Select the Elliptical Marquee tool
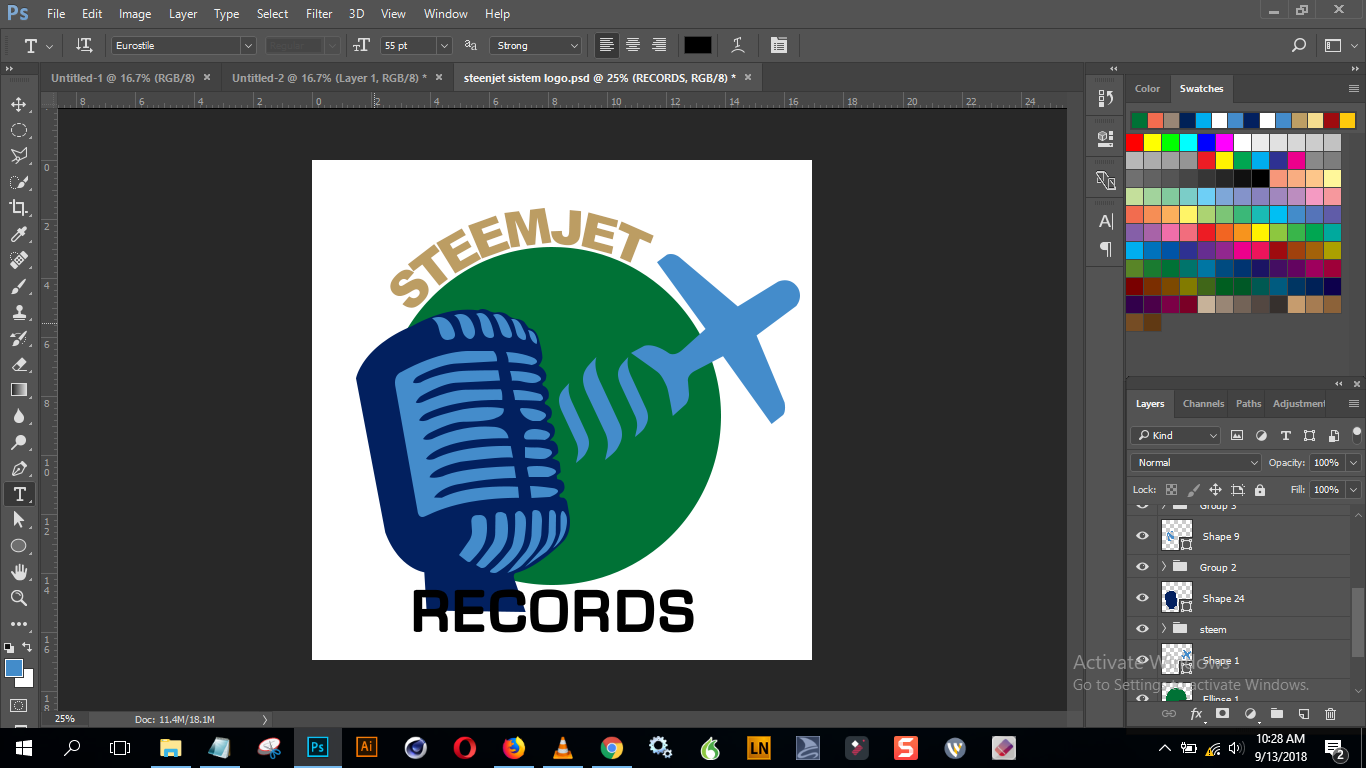Viewport: 1366px width, 768px height. [x=18, y=130]
